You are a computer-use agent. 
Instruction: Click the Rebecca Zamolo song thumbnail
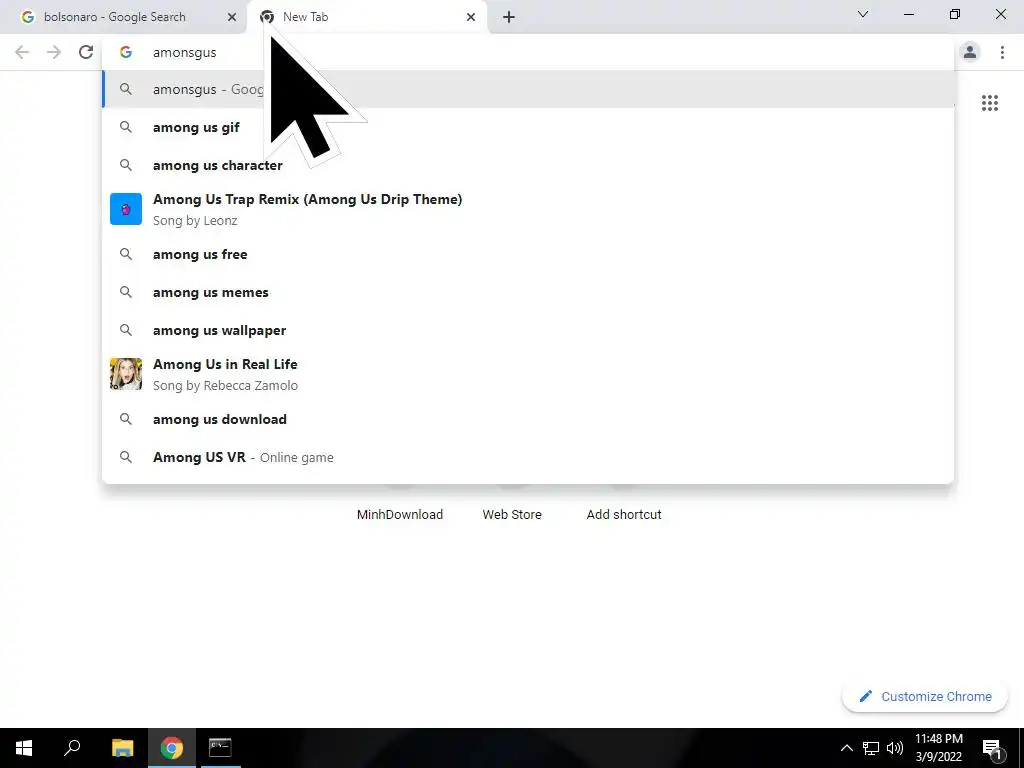click(x=126, y=374)
